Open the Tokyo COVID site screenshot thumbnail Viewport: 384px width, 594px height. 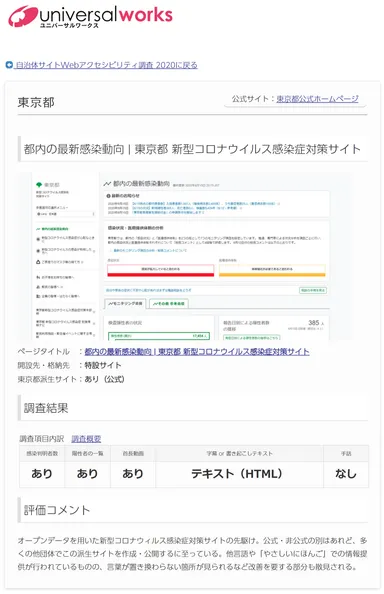(x=186, y=256)
